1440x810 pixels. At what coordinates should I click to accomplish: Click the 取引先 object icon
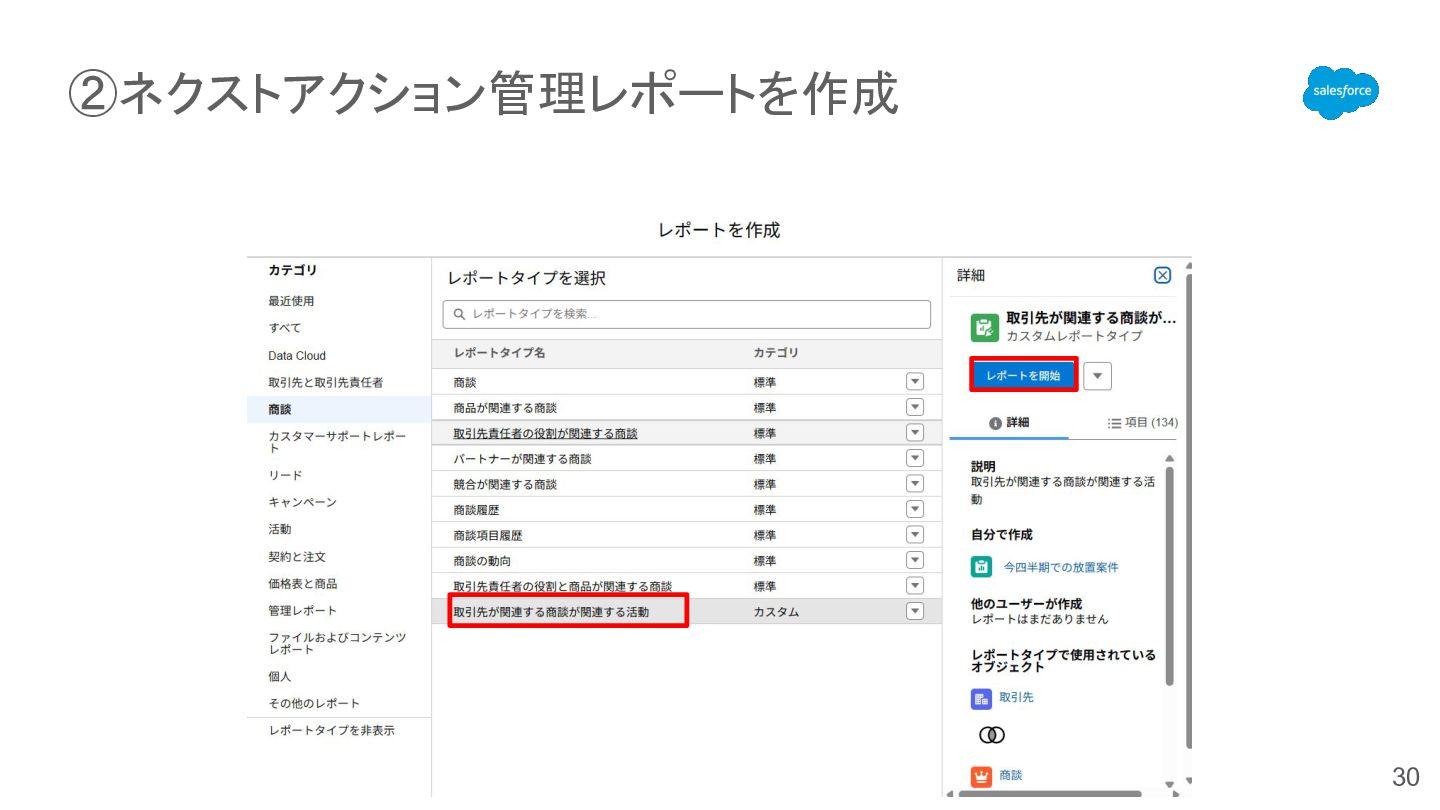[x=981, y=698]
